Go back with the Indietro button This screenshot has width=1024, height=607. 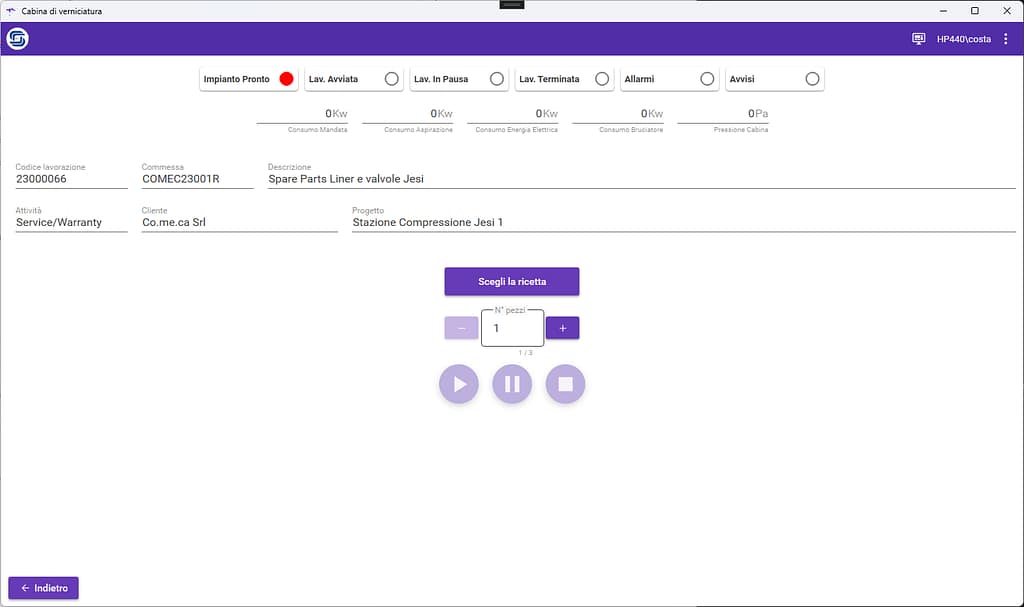pyautogui.click(x=43, y=588)
